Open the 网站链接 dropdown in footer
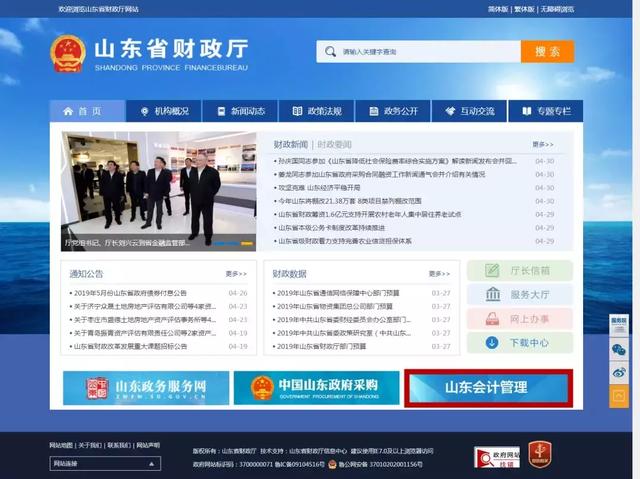Image resolution: width=640 pixels, height=479 pixels. pyautogui.click(x=105, y=463)
